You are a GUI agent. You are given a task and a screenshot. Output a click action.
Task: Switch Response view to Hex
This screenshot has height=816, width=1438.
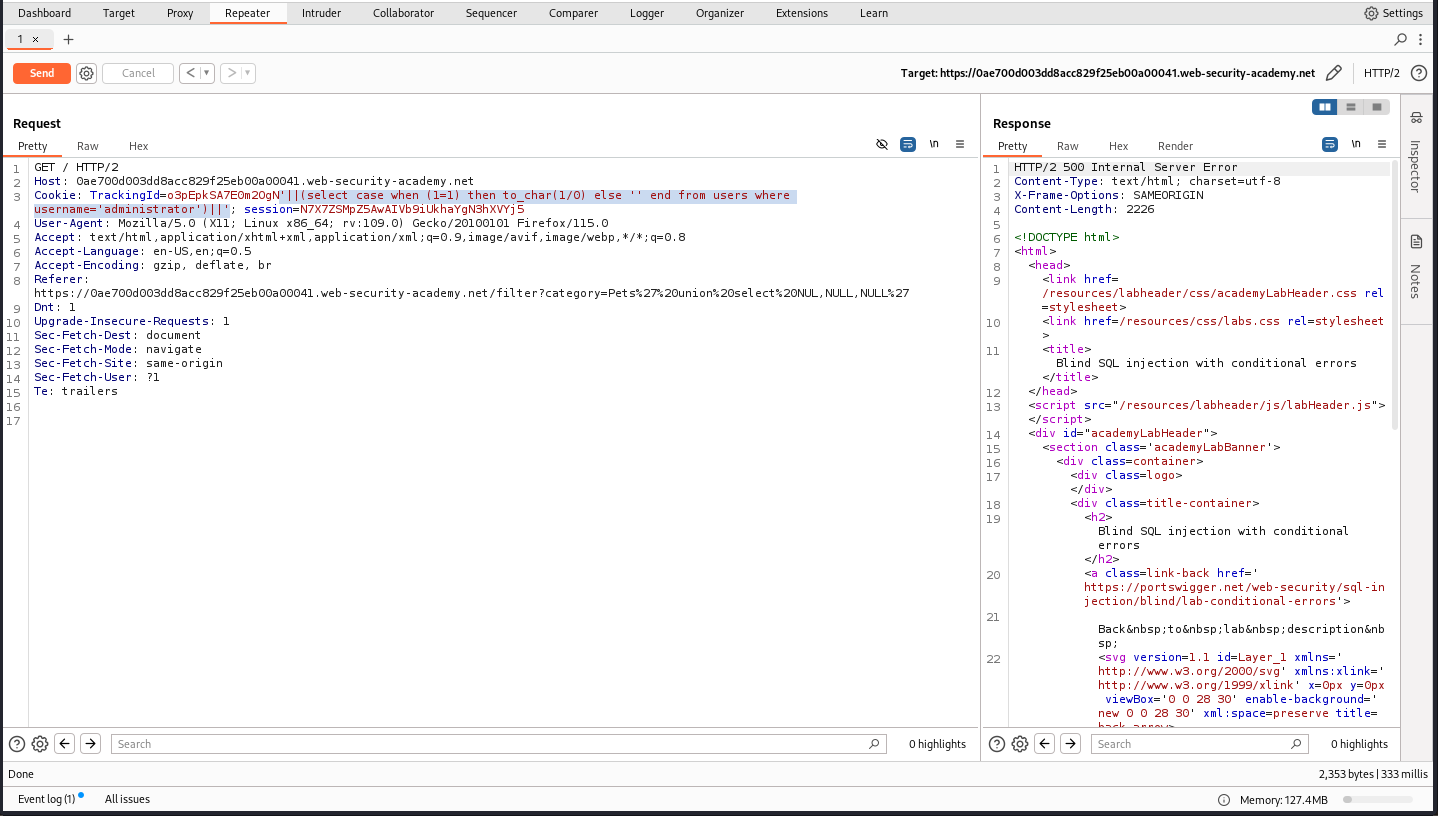(1118, 146)
